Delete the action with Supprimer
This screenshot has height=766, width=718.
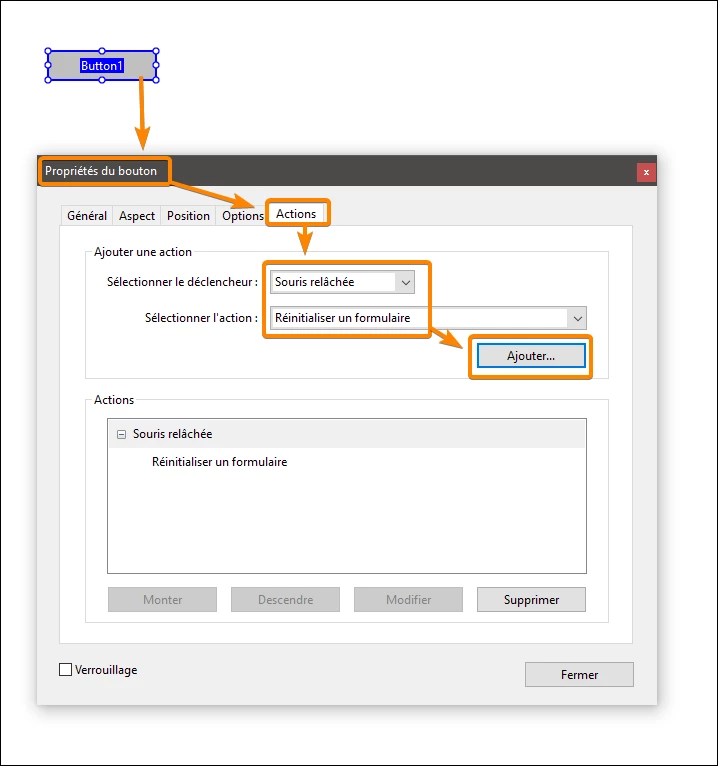click(531, 599)
